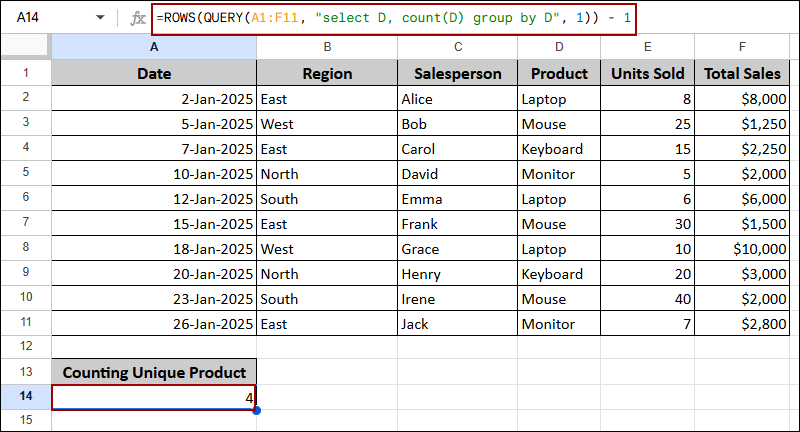Select the Bob salesperson cell

(458, 123)
